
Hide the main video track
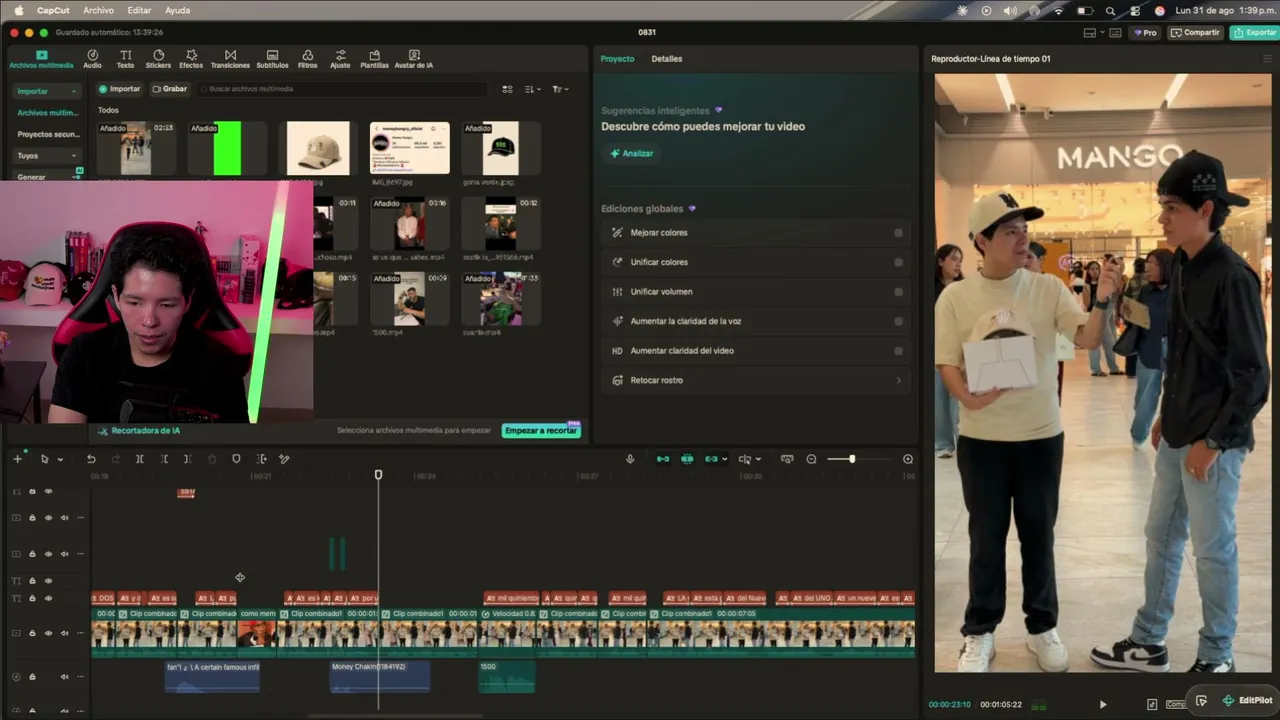click(48, 633)
